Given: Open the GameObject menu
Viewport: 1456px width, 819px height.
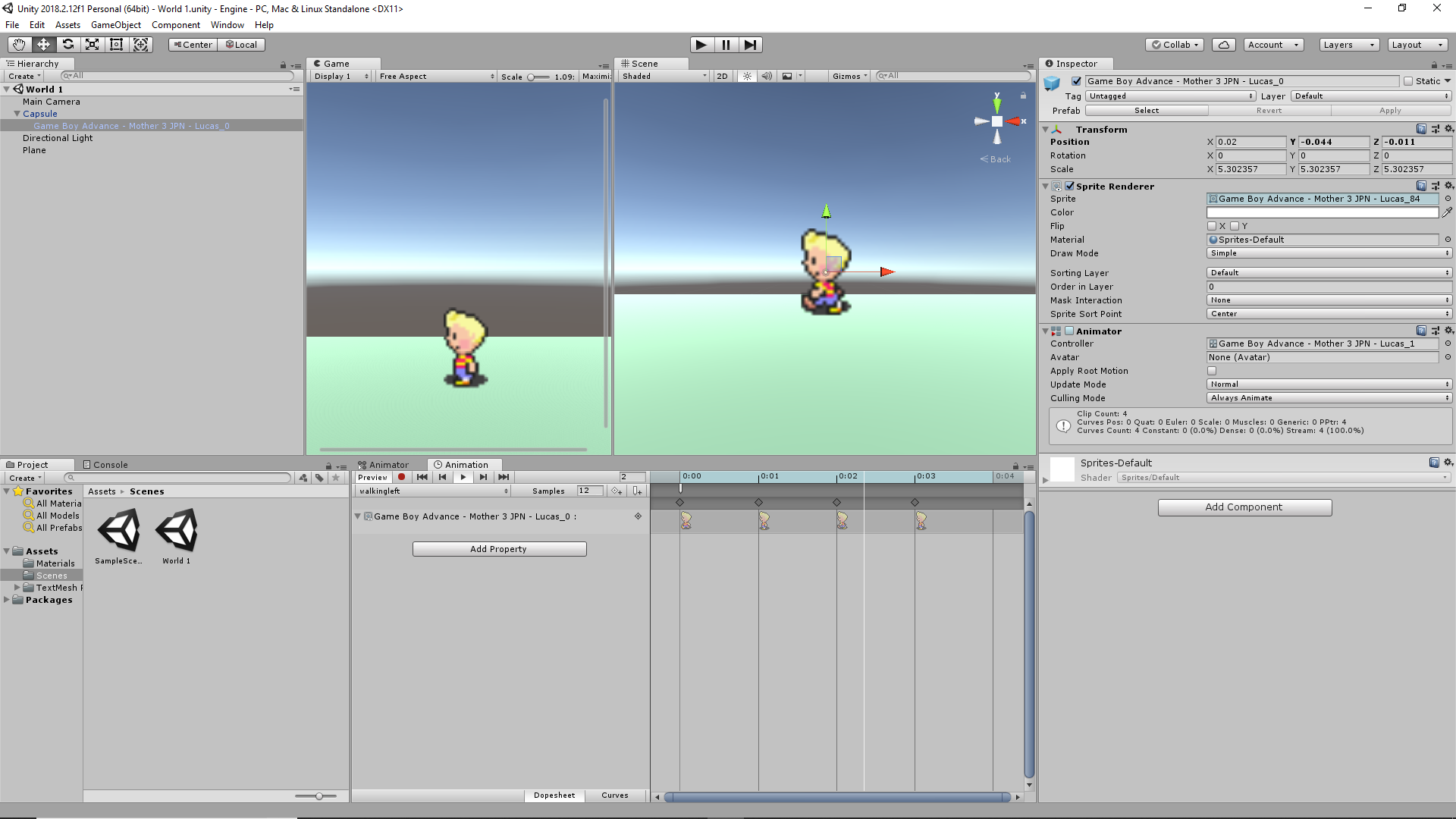Looking at the screenshot, I should coord(115,25).
